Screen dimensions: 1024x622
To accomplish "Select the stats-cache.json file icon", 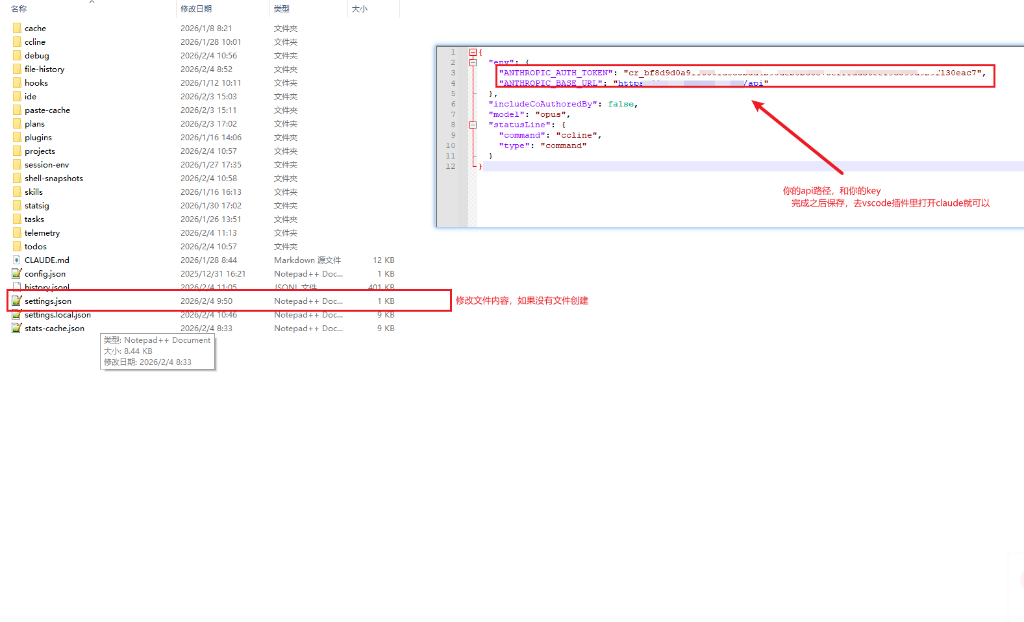I will [17, 327].
